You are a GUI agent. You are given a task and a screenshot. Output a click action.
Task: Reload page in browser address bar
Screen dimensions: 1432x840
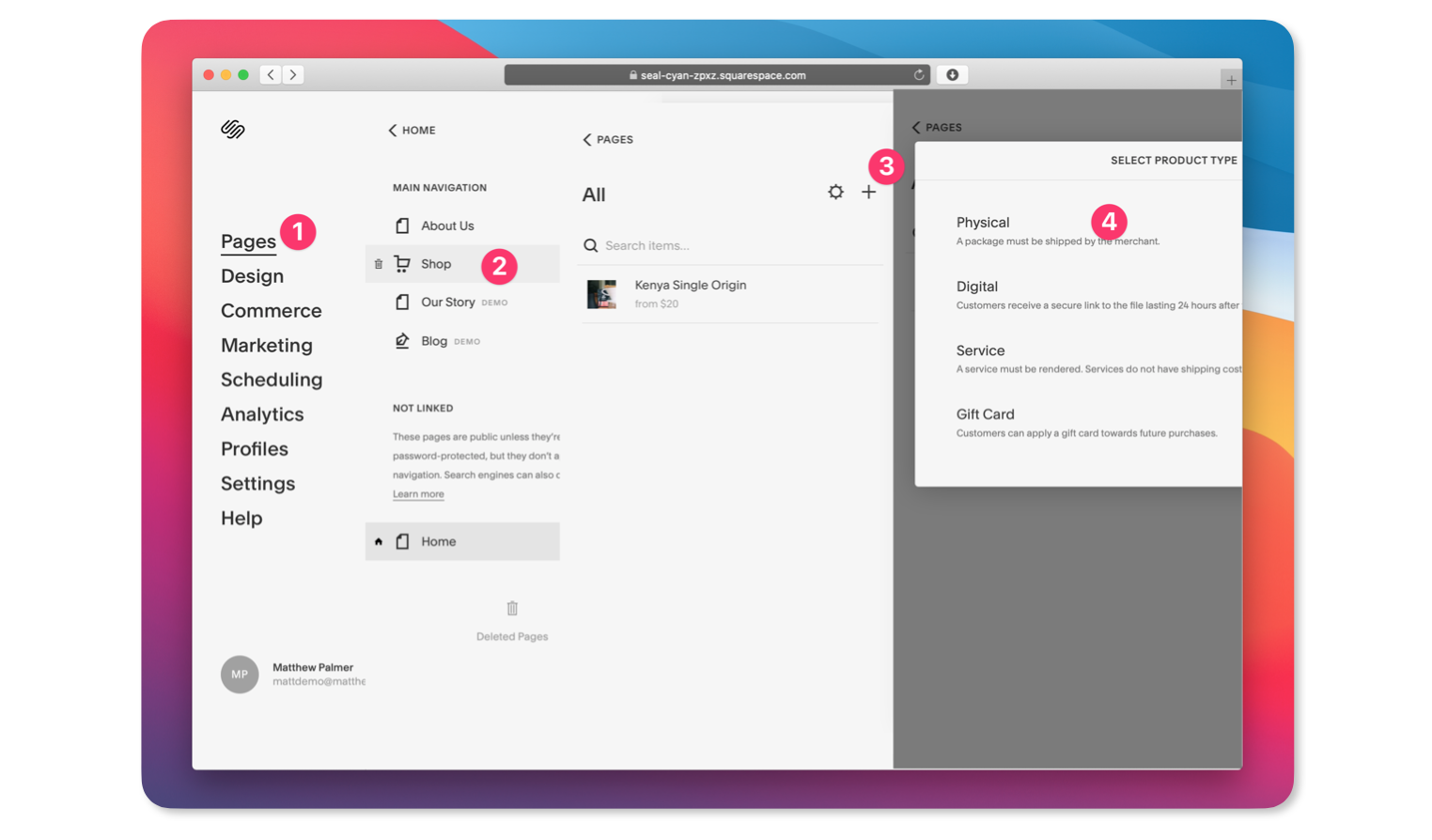pos(919,75)
